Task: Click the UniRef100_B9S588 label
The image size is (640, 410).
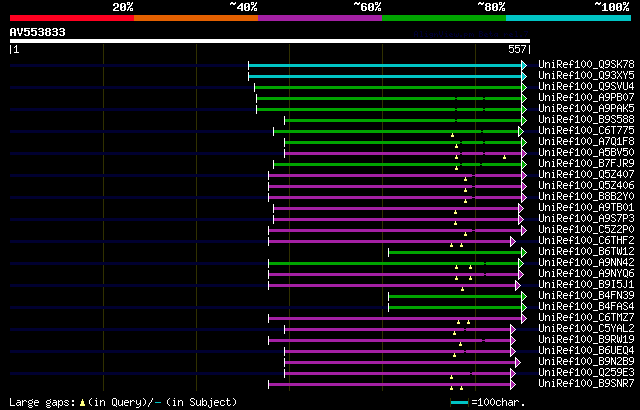Action: coord(586,120)
